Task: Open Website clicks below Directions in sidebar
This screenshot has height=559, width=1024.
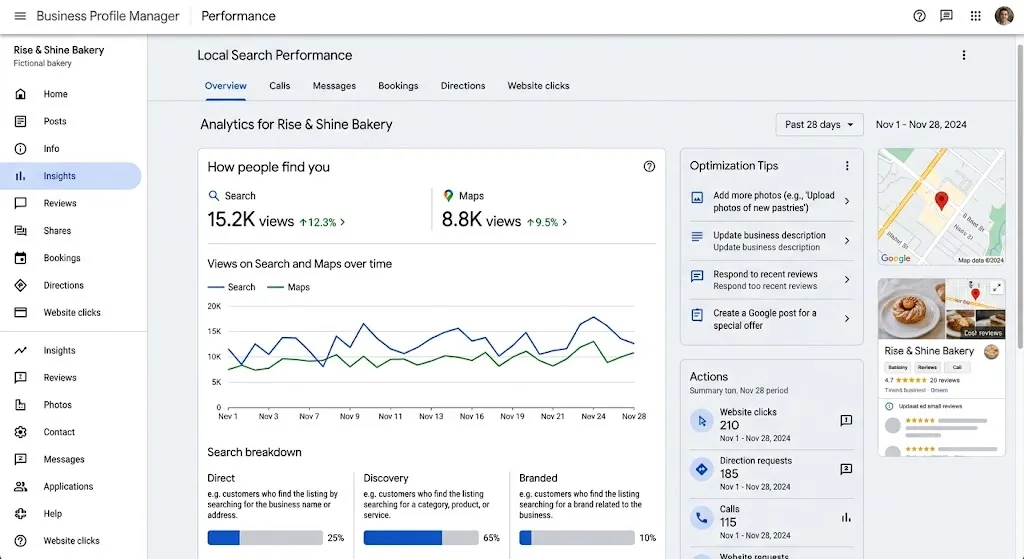Action: tap(71, 313)
